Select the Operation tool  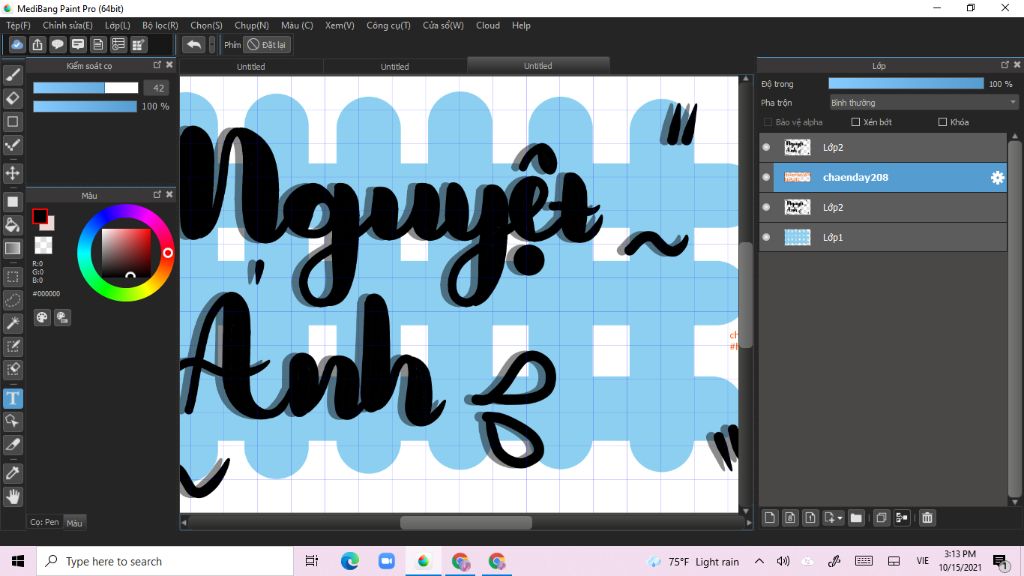coord(12,421)
